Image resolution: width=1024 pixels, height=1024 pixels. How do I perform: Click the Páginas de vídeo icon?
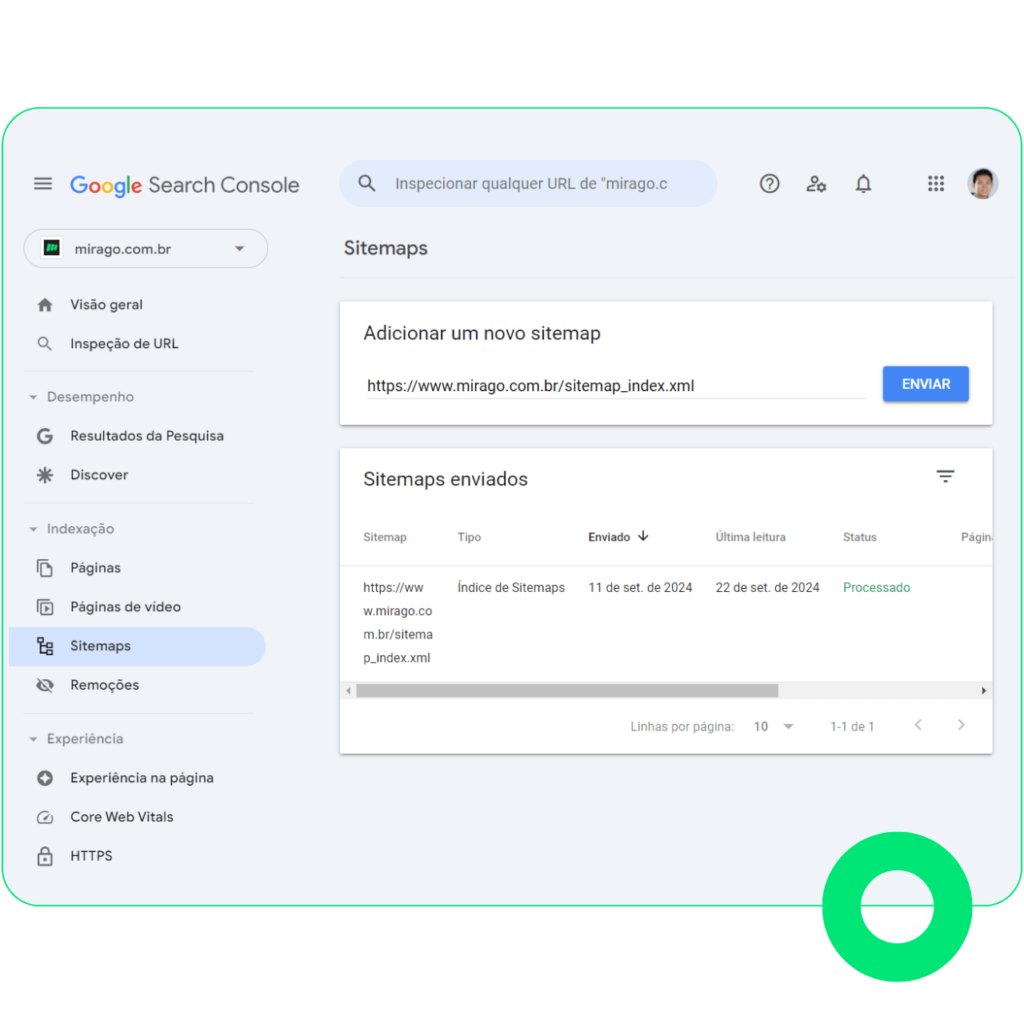pyautogui.click(x=44, y=607)
